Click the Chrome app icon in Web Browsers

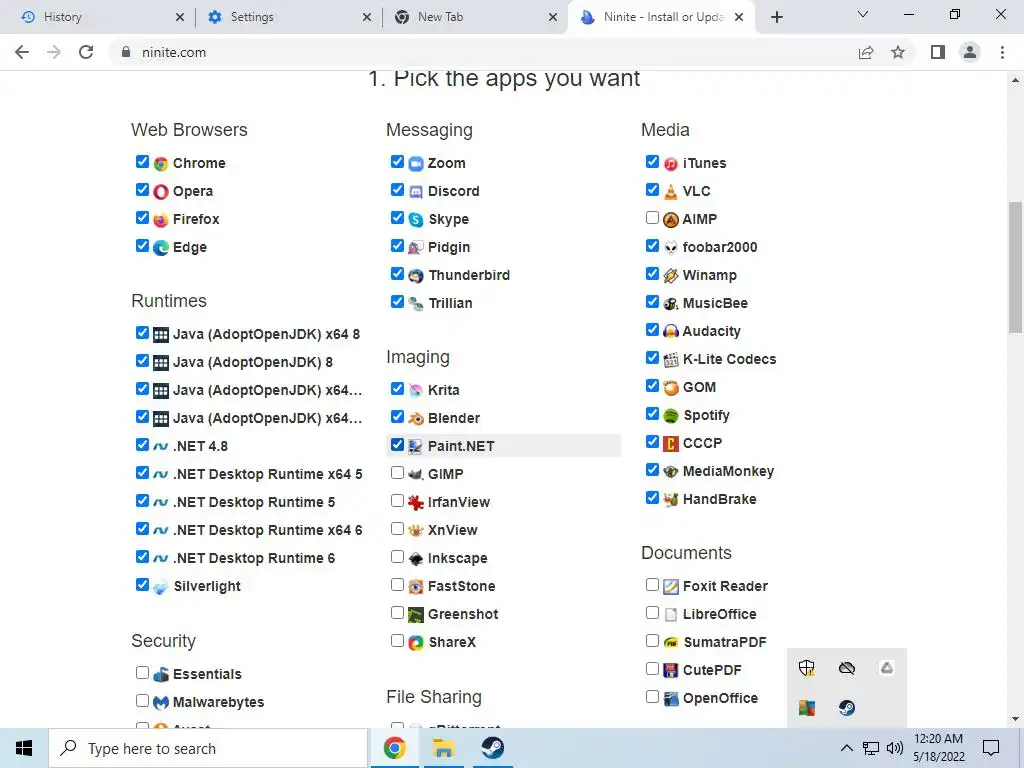pos(161,163)
